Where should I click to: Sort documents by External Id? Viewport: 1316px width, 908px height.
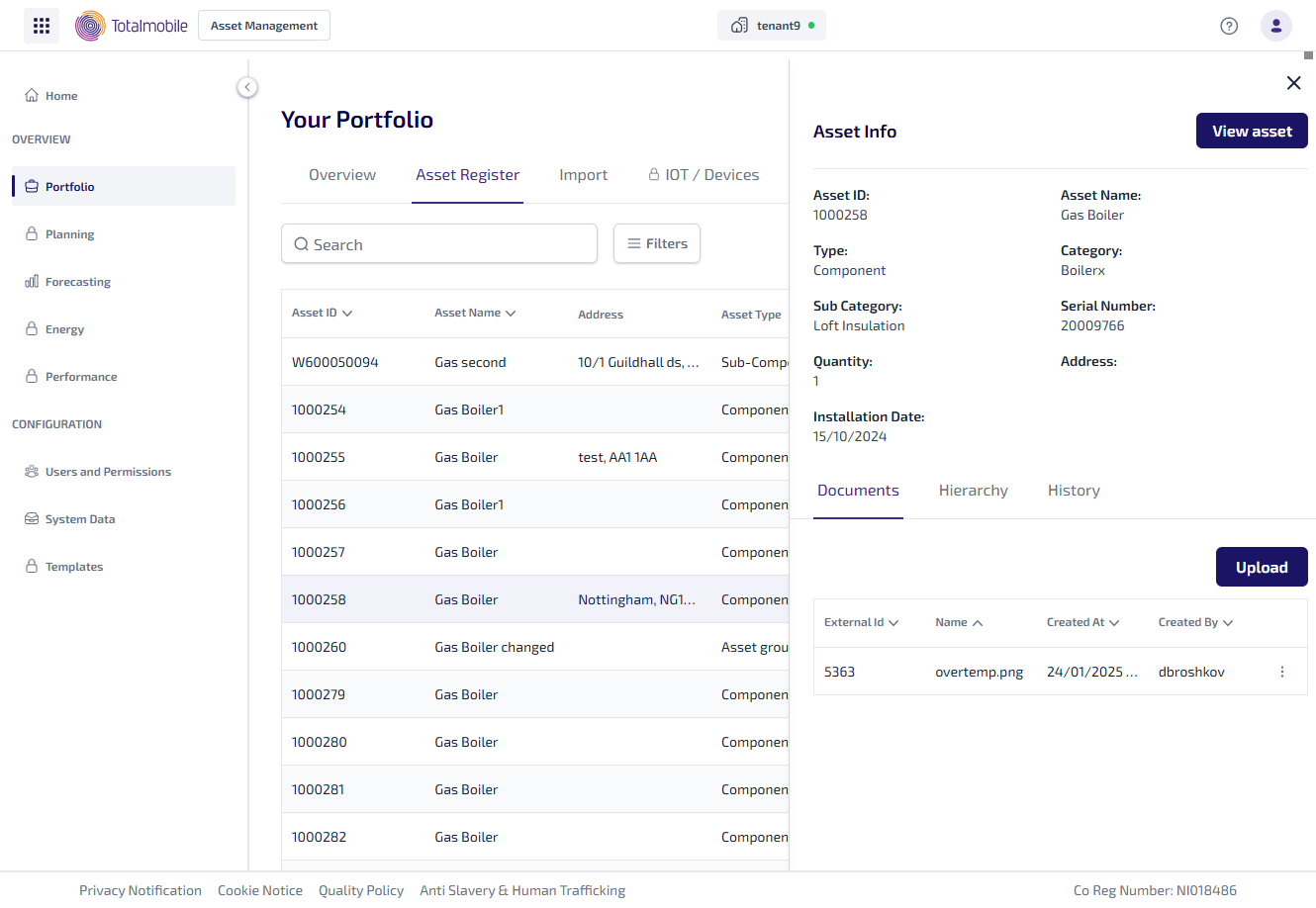click(x=861, y=622)
